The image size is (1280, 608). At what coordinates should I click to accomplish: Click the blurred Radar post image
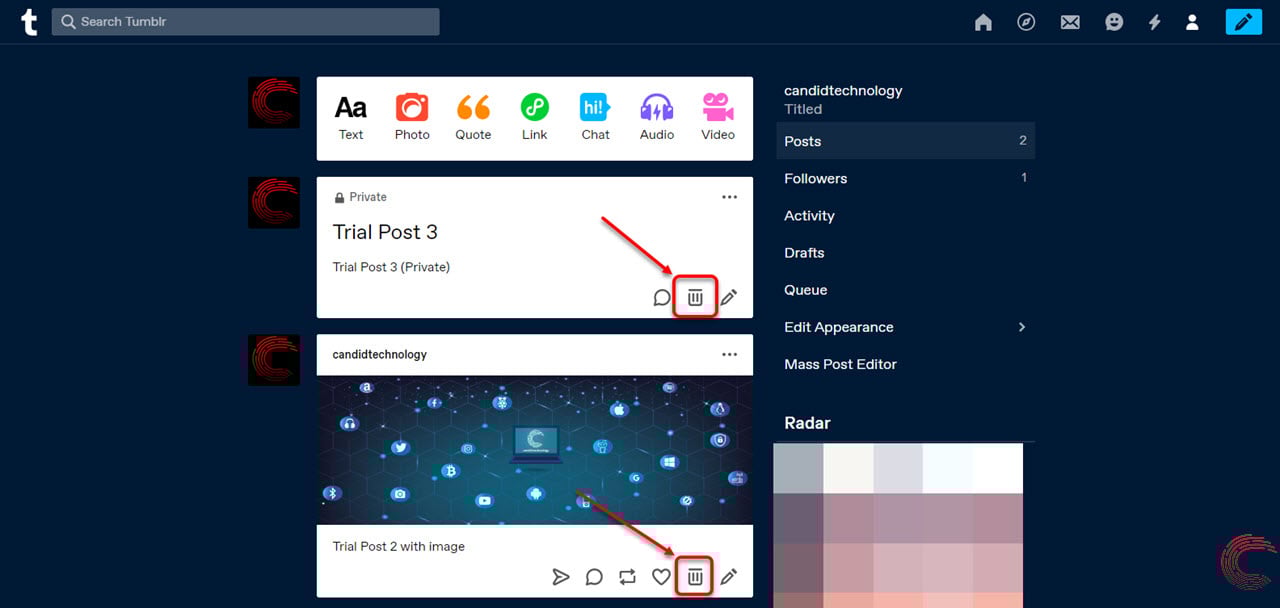pyautogui.click(x=898, y=525)
